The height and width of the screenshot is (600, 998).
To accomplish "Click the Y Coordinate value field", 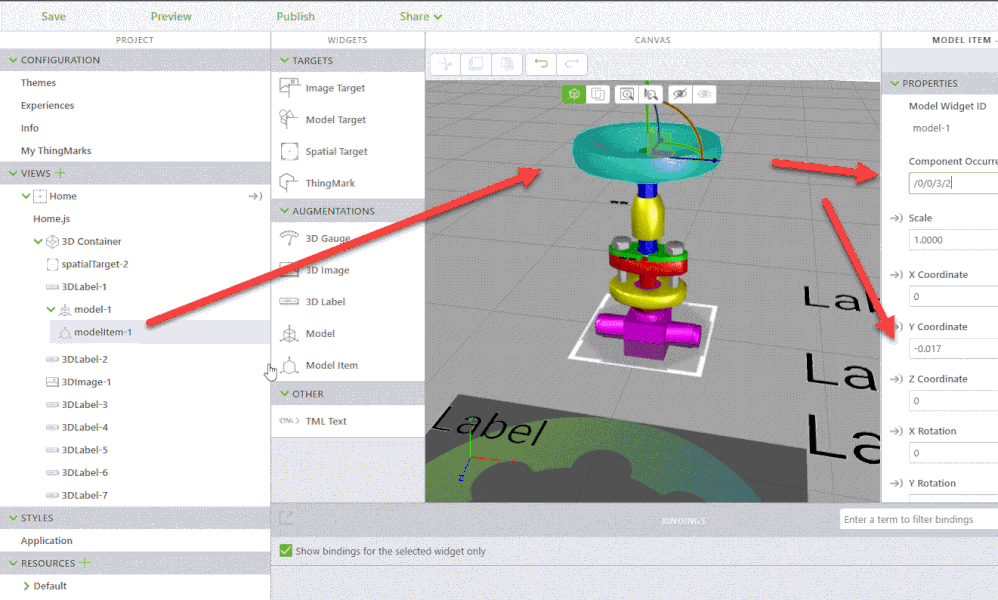I will click(953, 349).
